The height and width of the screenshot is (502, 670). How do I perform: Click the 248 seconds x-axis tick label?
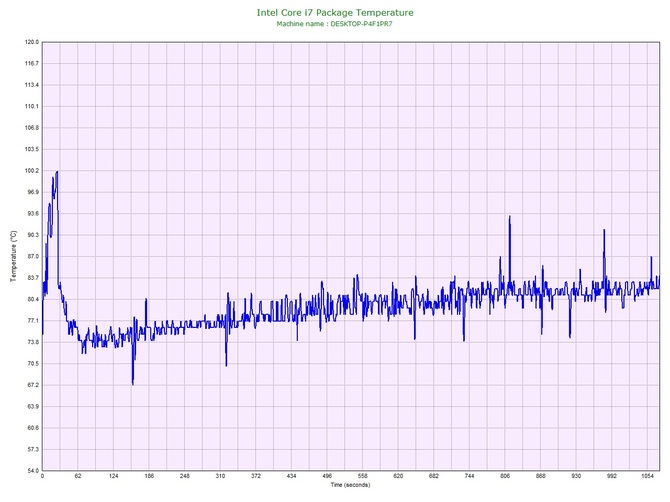[x=185, y=476]
